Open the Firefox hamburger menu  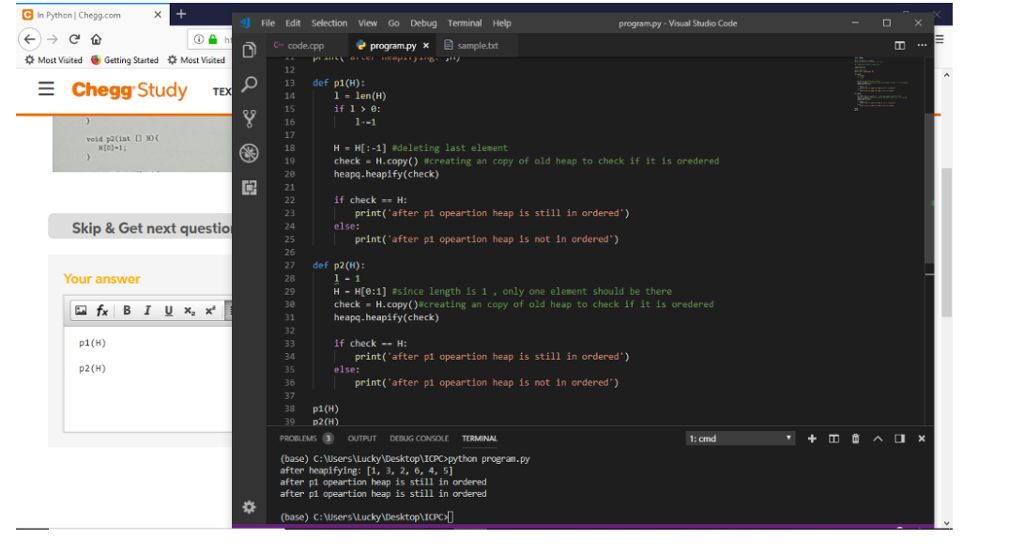[940, 39]
